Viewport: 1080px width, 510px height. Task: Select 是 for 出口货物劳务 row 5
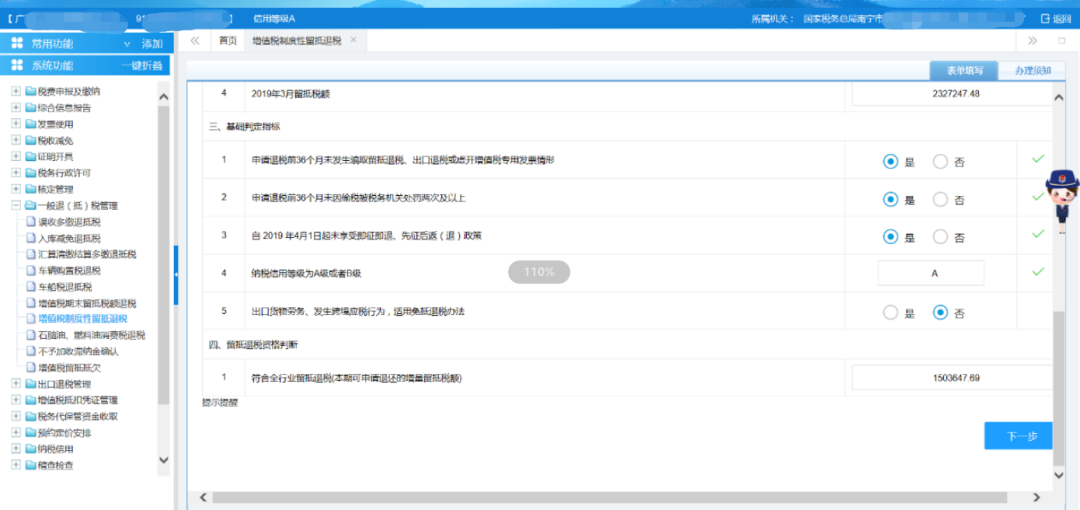[x=891, y=312]
